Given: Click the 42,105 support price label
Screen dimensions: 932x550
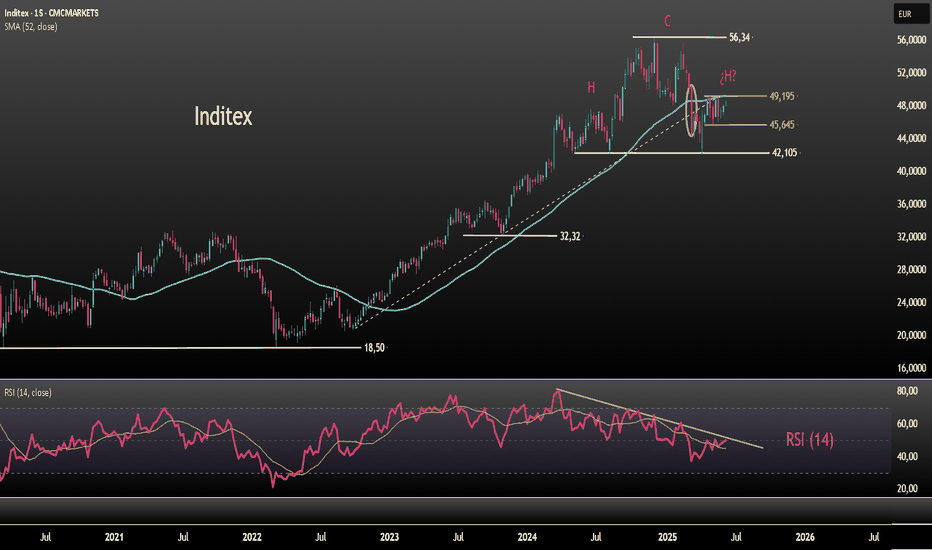Looking at the screenshot, I should click(x=785, y=153).
